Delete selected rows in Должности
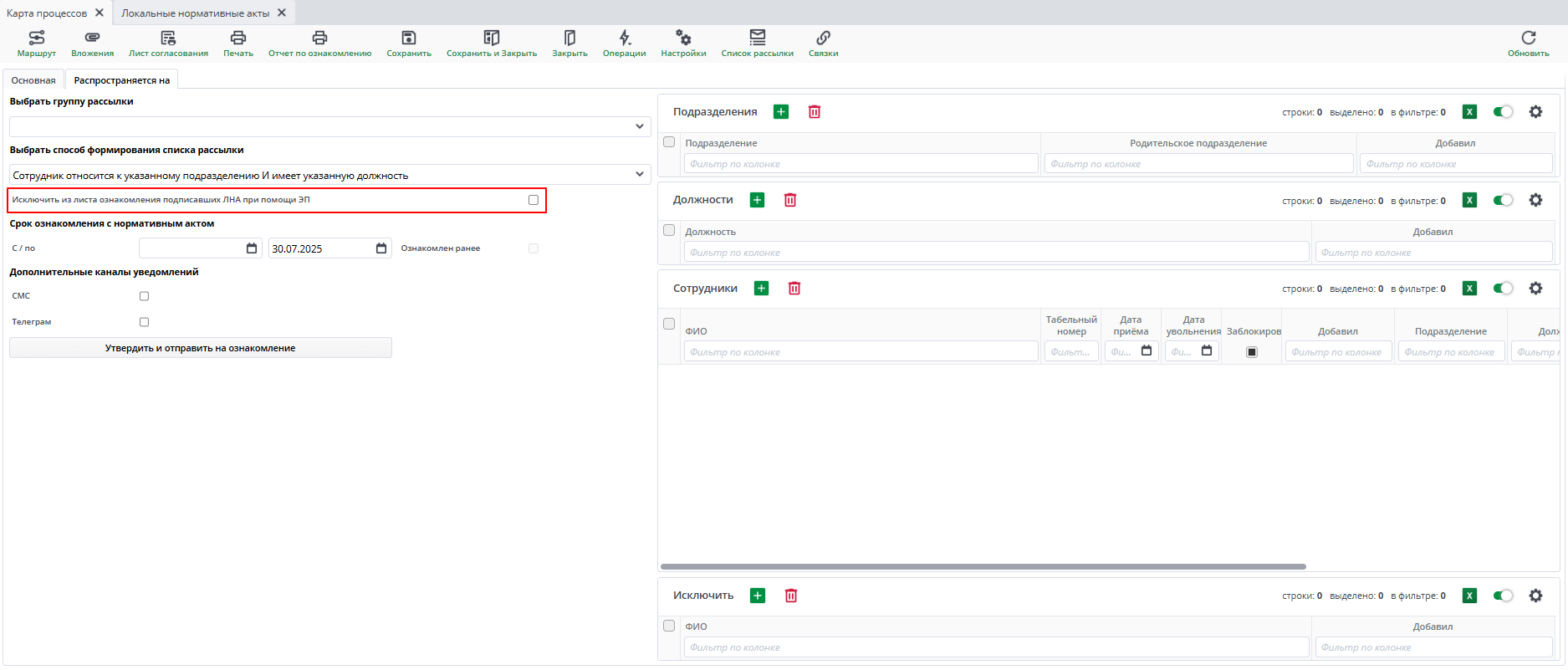 click(x=790, y=200)
